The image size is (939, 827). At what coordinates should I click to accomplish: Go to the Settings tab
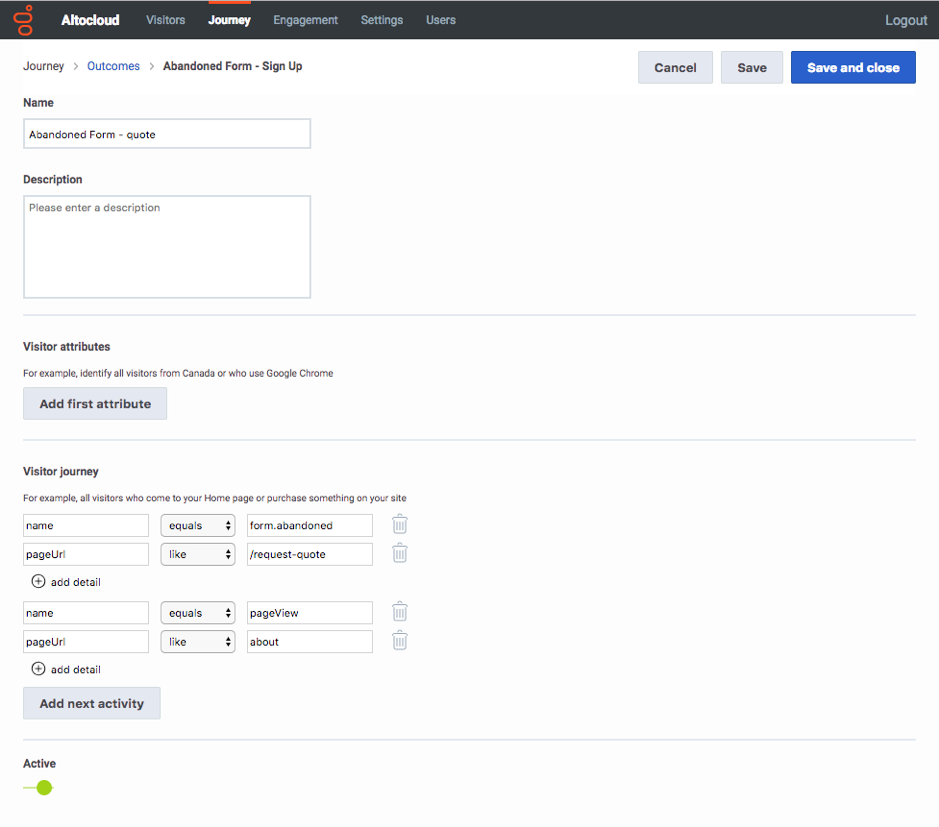click(x=381, y=20)
